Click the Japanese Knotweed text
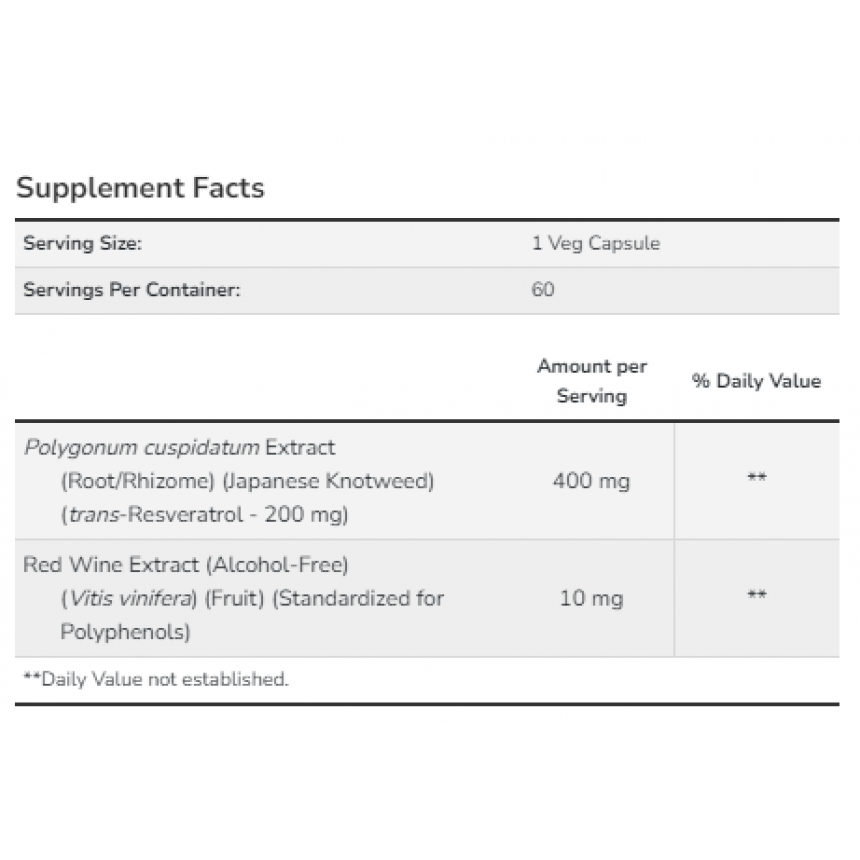This screenshot has width=860, height=860. coord(328,481)
